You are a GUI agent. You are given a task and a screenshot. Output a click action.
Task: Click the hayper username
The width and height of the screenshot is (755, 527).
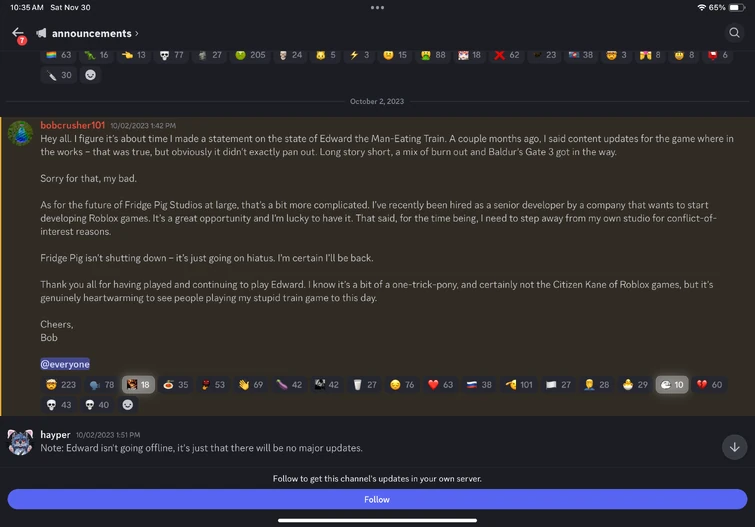pos(55,435)
